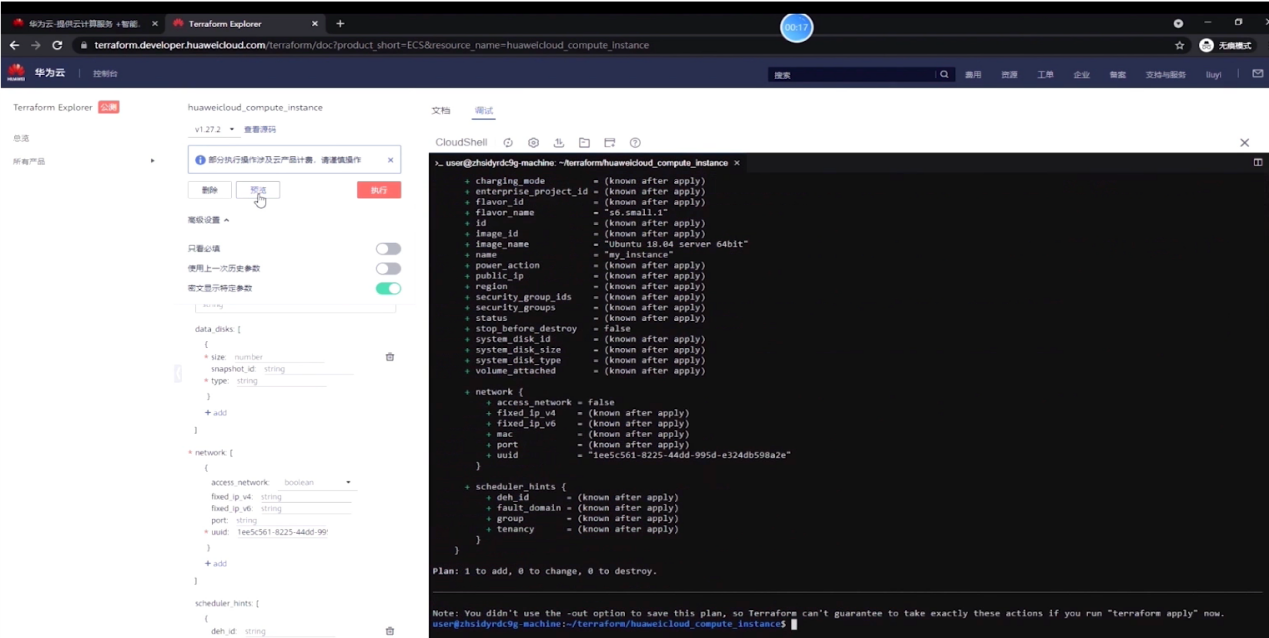Open the v1.27.2 version dropdown
The height and width of the screenshot is (638, 1269).
click(x=214, y=130)
